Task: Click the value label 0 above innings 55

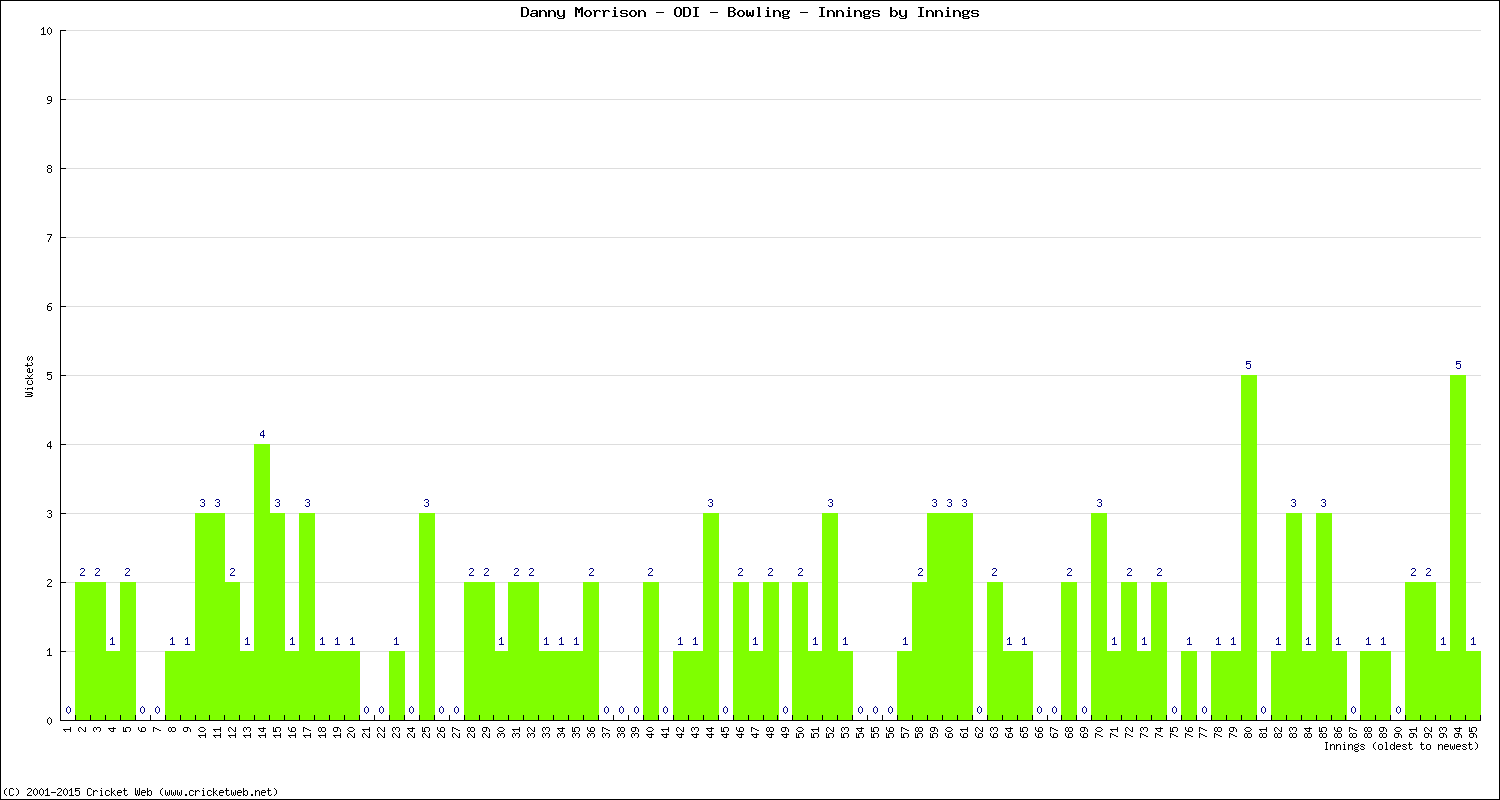Action: pyautogui.click(x=875, y=710)
